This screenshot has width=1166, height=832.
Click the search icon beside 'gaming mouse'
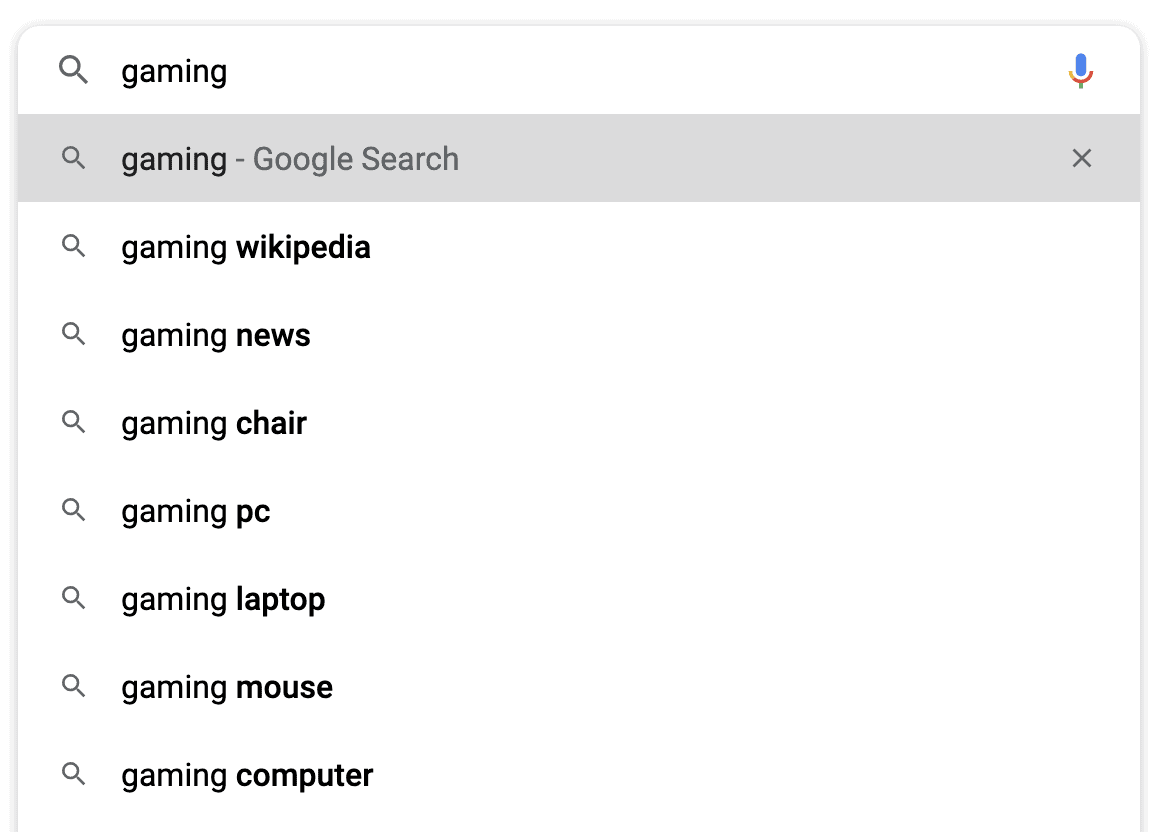[x=72, y=687]
